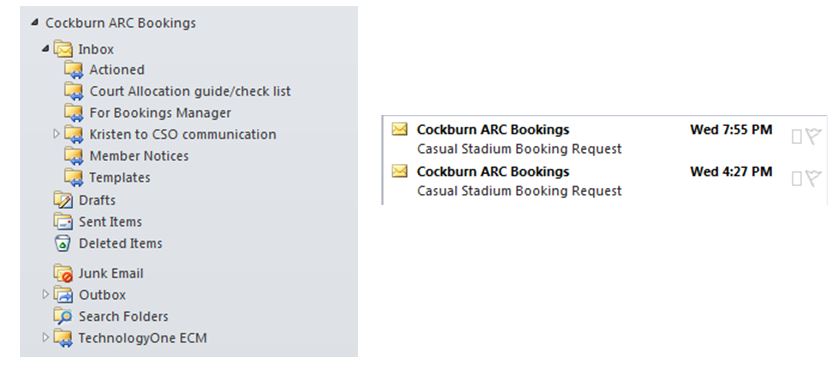Click the Actioned folder icon
Screen dimensions: 837x368
tap(74, 70)
